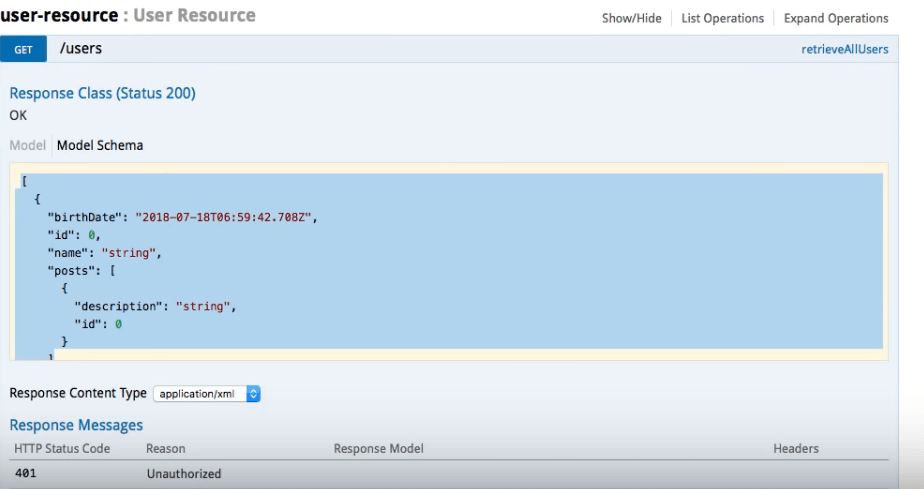
Task: Click the Response Model column header
Action: [378, 448]
